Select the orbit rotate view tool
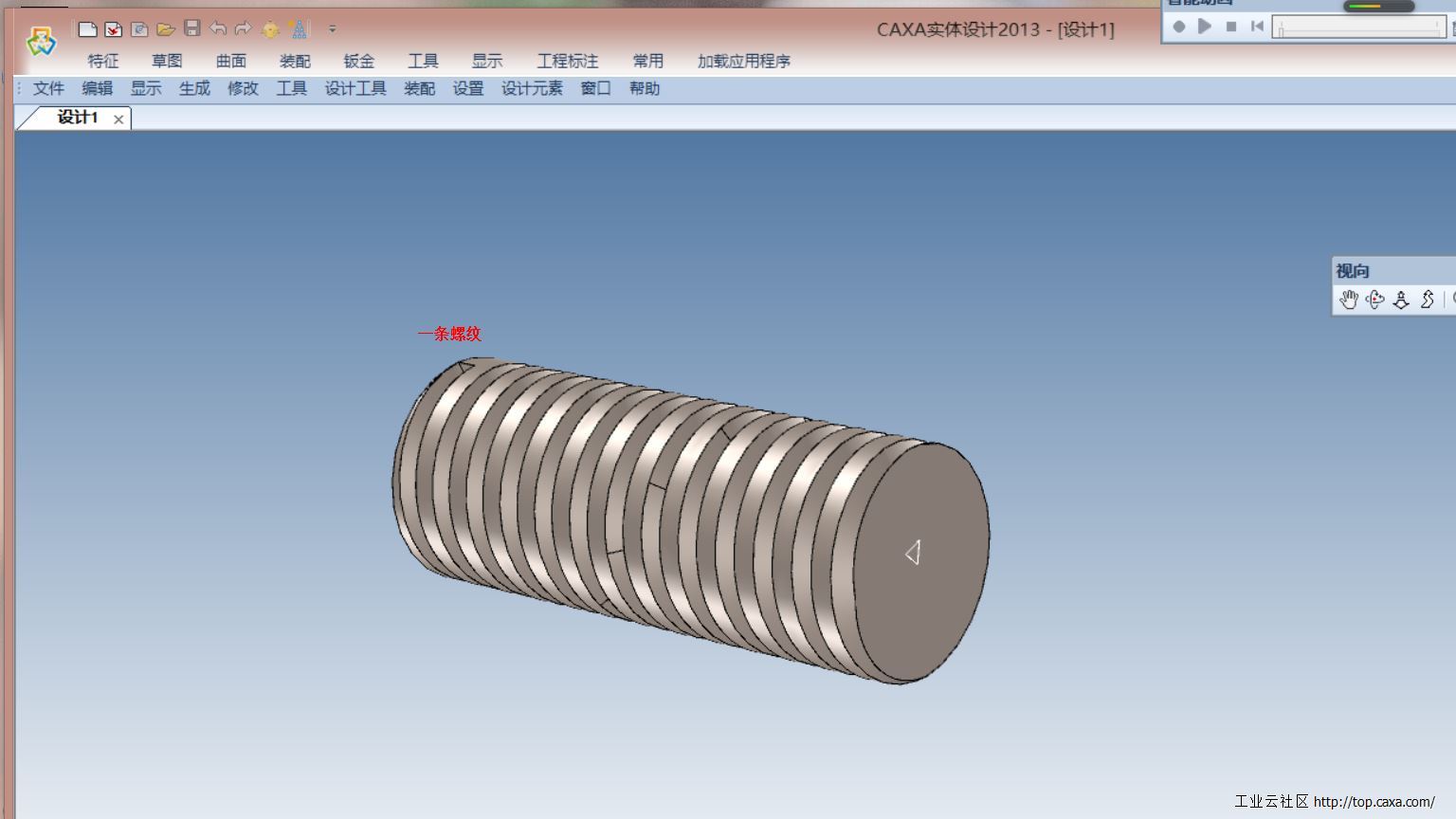This screenshot has height=819, width=1456. [x=1375, y=300]
